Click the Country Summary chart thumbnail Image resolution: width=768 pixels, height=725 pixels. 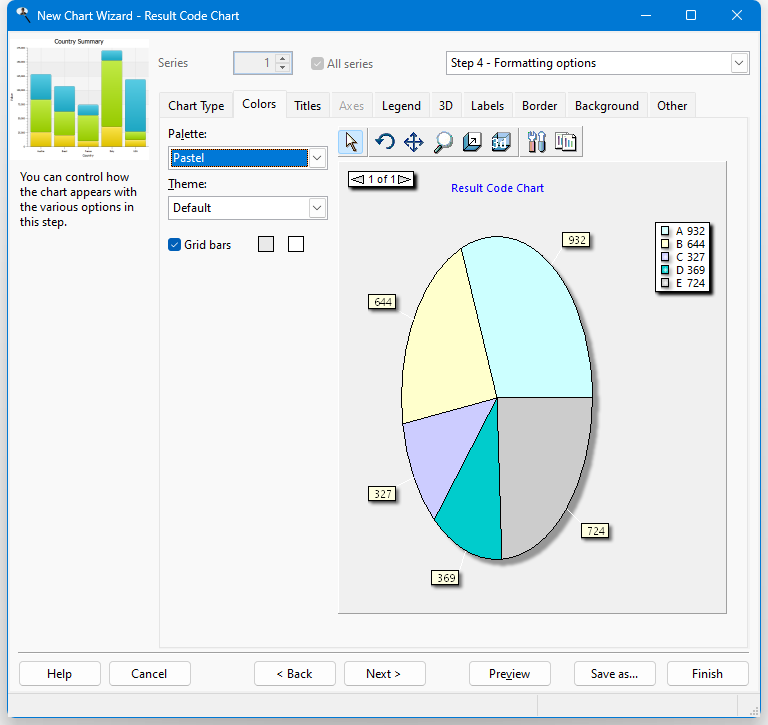coord(80,98)
